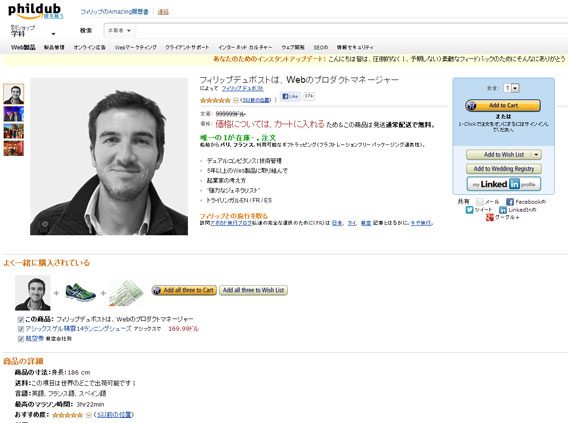The width and height of the screenshot is (568, 423).
Task: Open 製品管理 nav menu item
Action: [54, 47]
